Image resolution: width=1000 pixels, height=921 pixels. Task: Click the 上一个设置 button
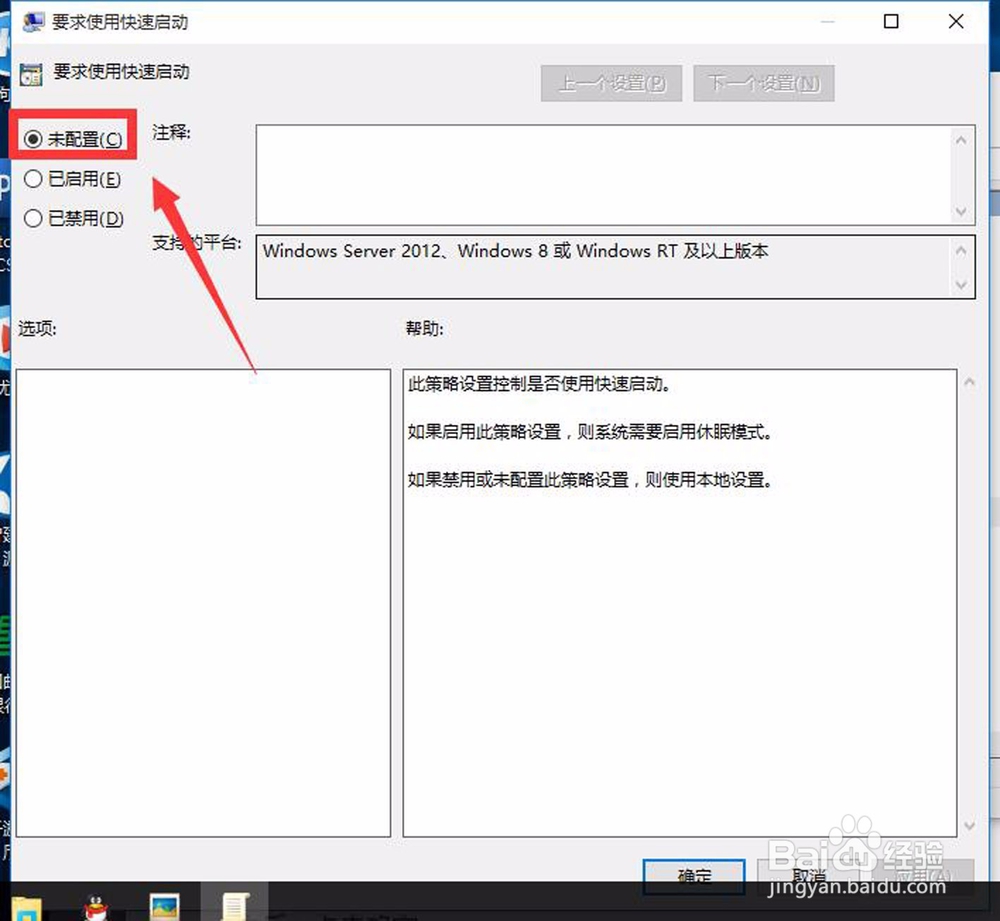point(611,83)
